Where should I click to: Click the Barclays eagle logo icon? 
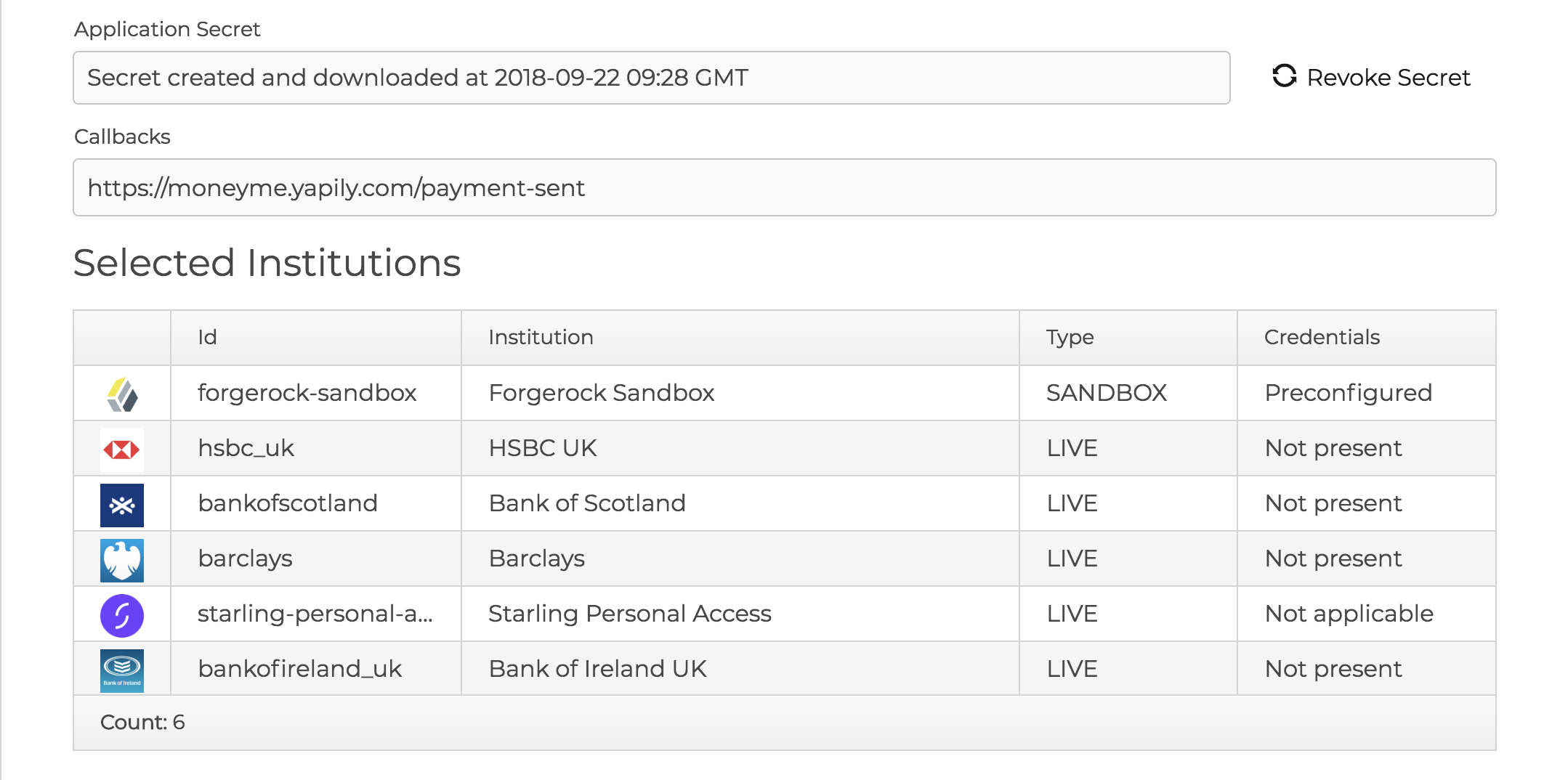tap(122, 560)
